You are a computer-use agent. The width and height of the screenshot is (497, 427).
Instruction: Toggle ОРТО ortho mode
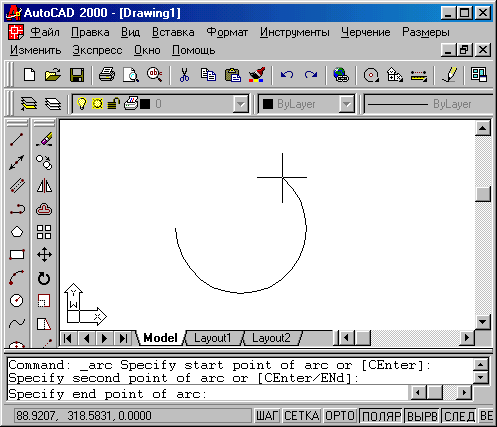(340, 416)
